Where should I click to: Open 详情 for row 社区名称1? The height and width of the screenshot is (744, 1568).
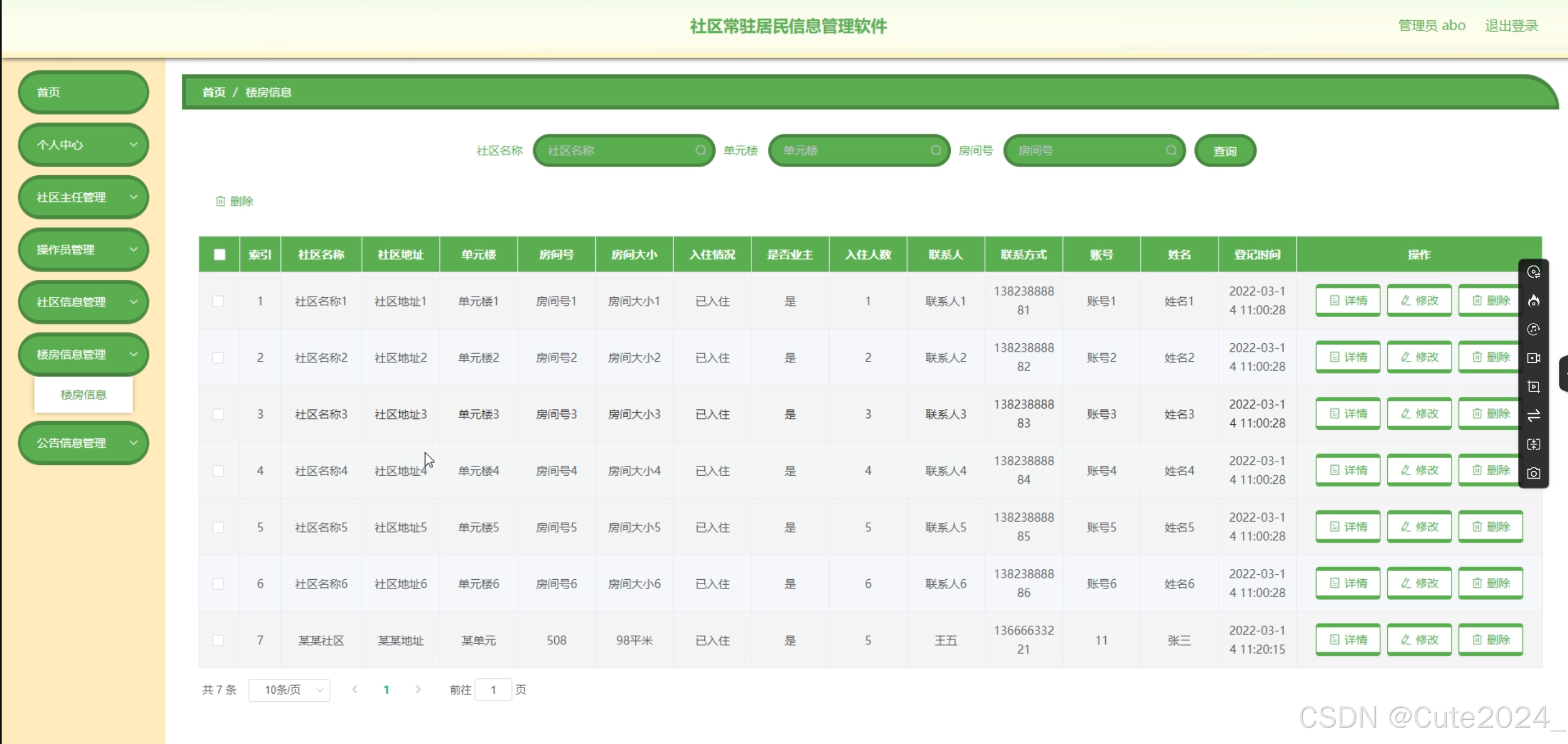point(1348,301)
